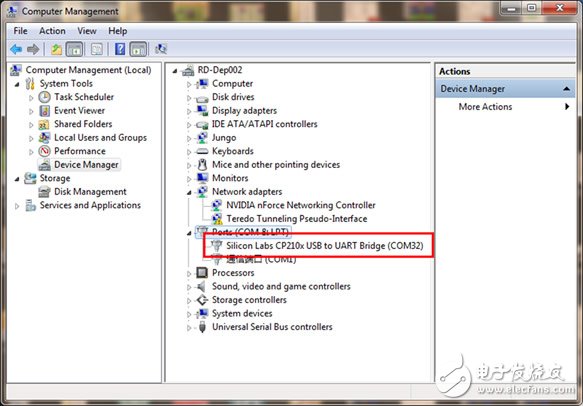The width and height of the screenshot is (583, 406).
Task: Select NVIDIA nForce Networking Controller
Action: pyautogui.click(x=301, y=205)
